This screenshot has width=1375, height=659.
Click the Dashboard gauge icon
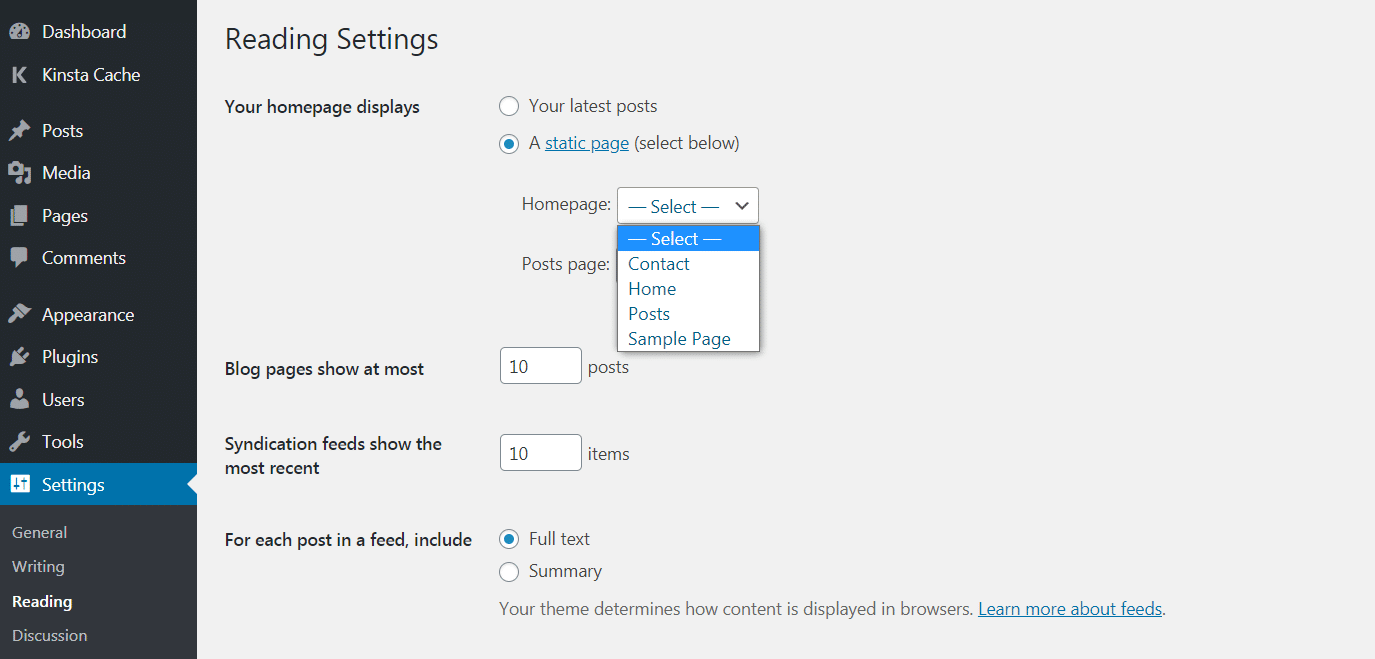[x=19, y=32]
